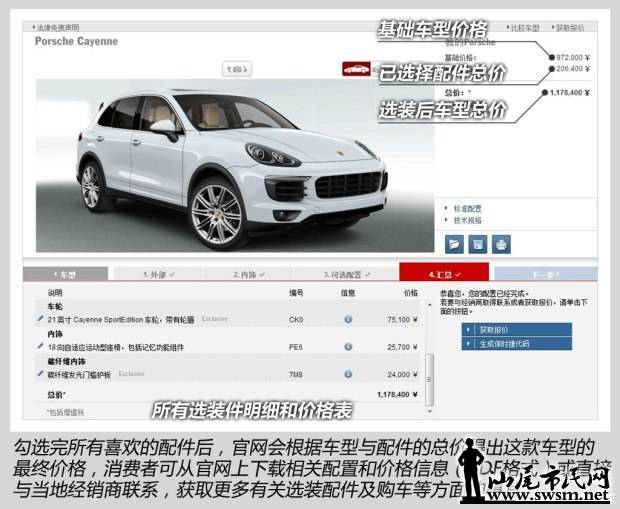The height and width of the screenshot is (509, 620).
Task: Click the blue 获取报价 get quote button
Action: click(516, 329)
